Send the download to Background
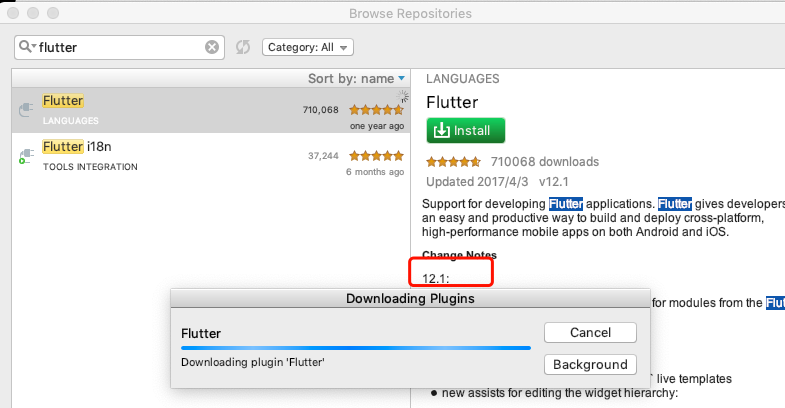The height and width of the screenshot is (408, 785). click(x=590, y=364)
